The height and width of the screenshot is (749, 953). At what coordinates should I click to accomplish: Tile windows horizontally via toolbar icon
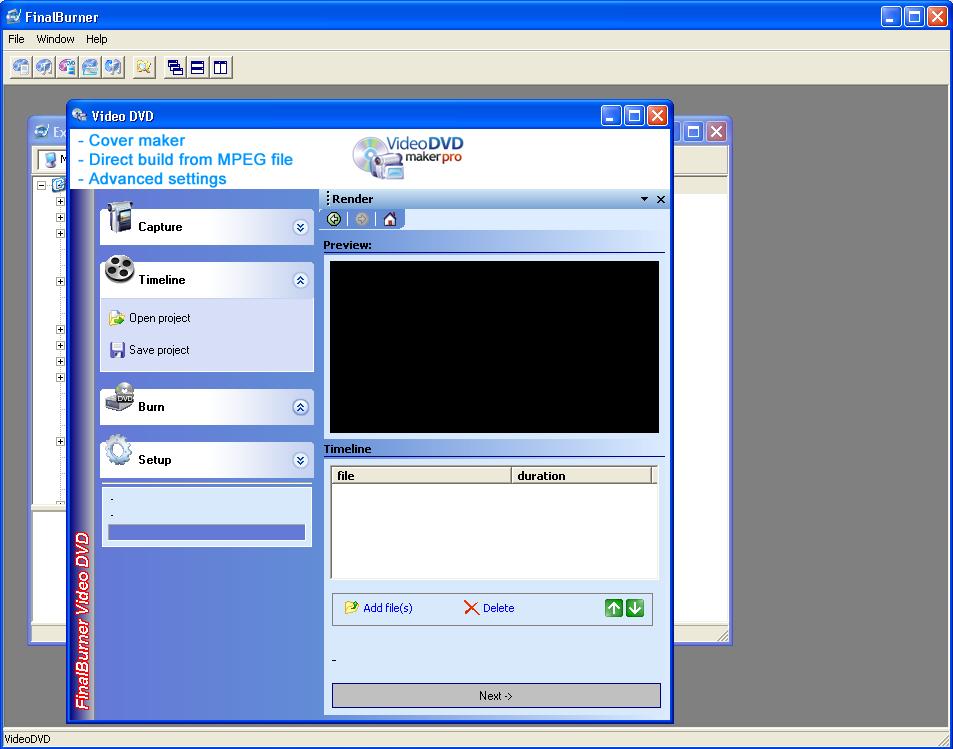(198, 67)
